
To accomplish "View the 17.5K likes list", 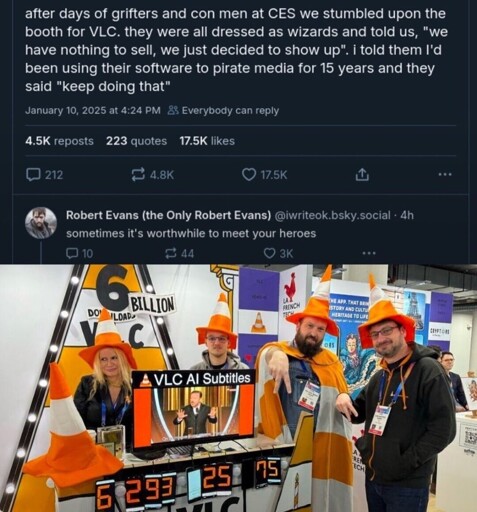I will (207, 141).
